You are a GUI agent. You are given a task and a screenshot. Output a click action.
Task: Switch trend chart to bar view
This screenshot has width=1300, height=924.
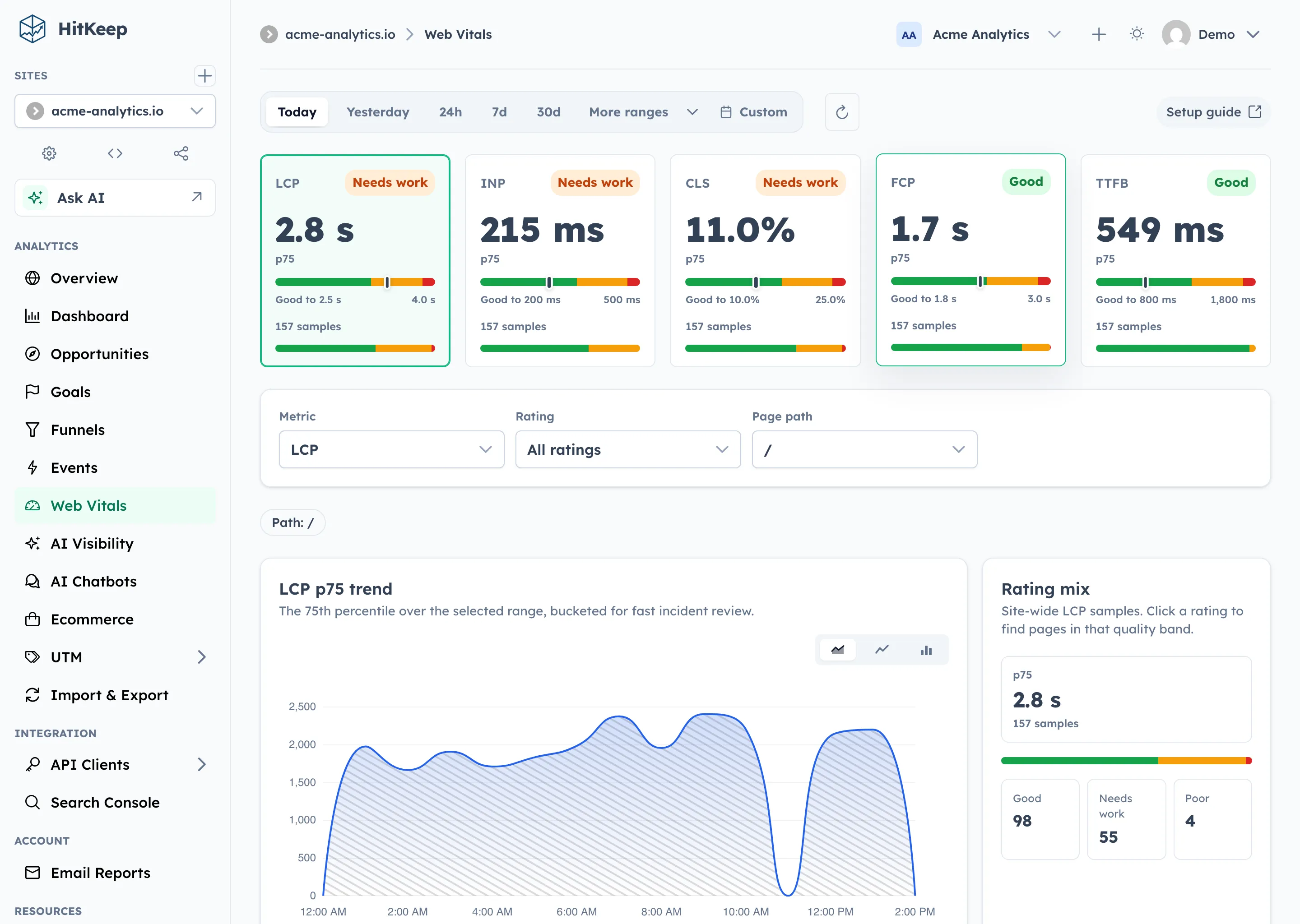click(x=926, y=650)
